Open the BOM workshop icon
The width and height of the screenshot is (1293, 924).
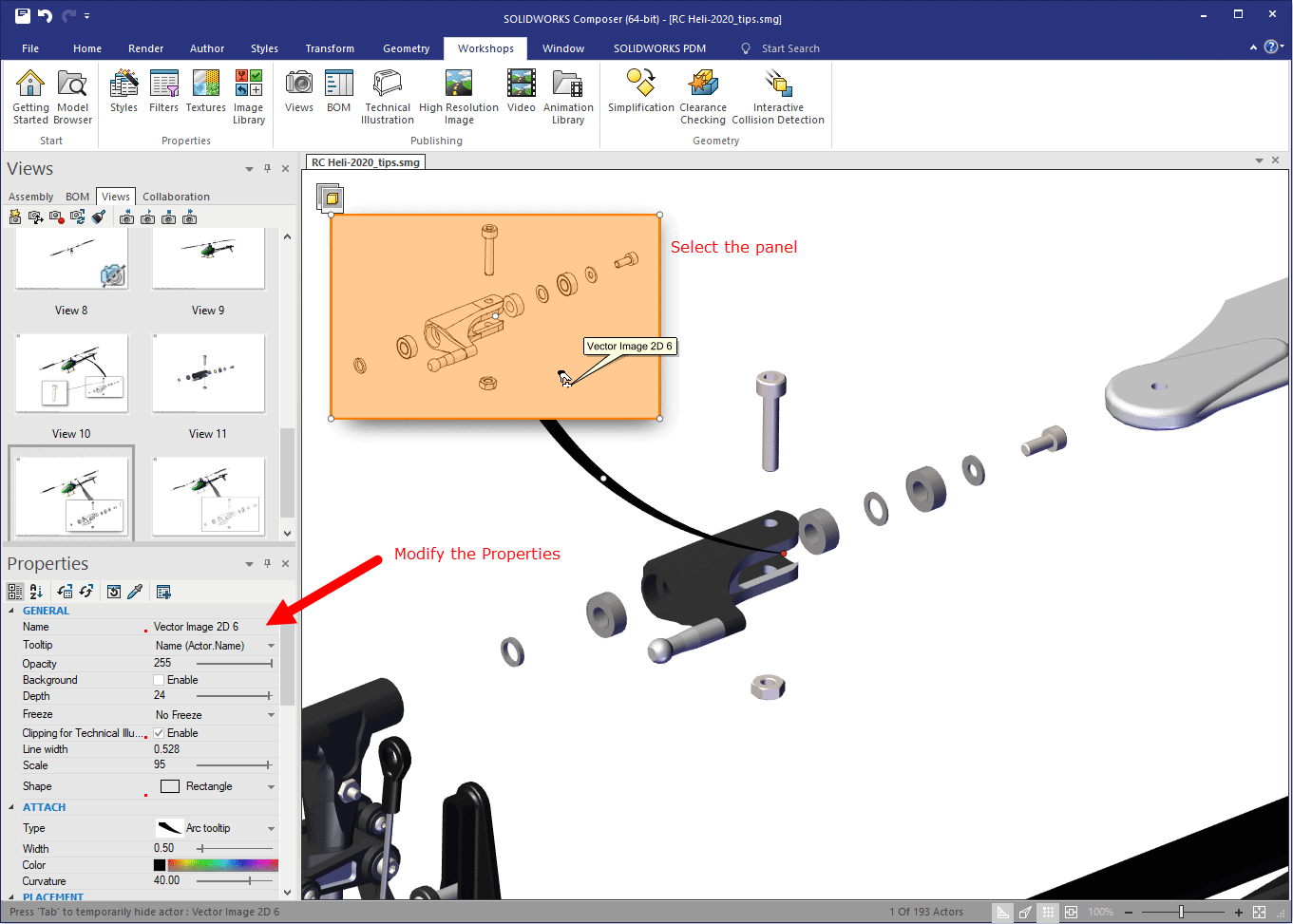[x=339, y=91]
